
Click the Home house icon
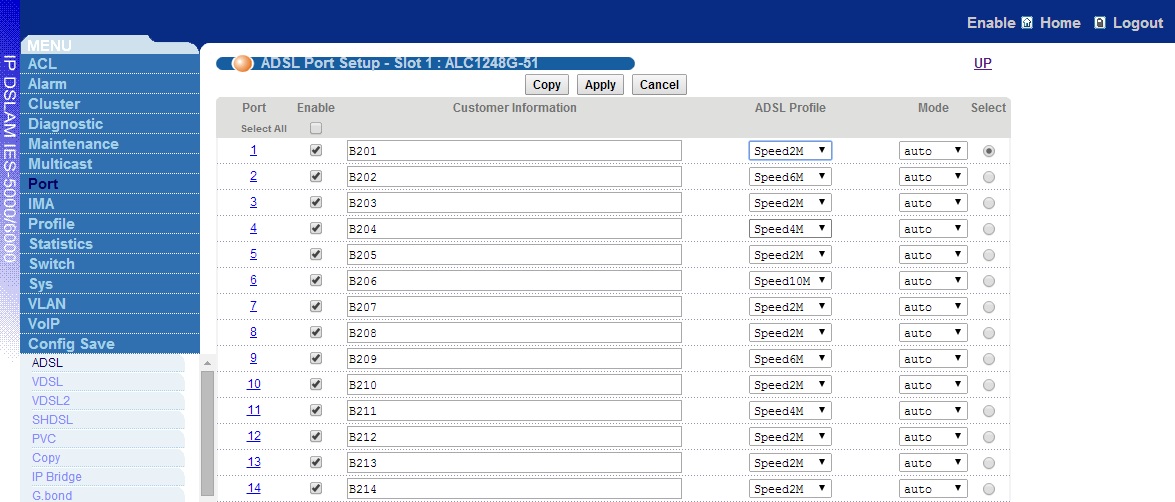(x=1027, y=23)
